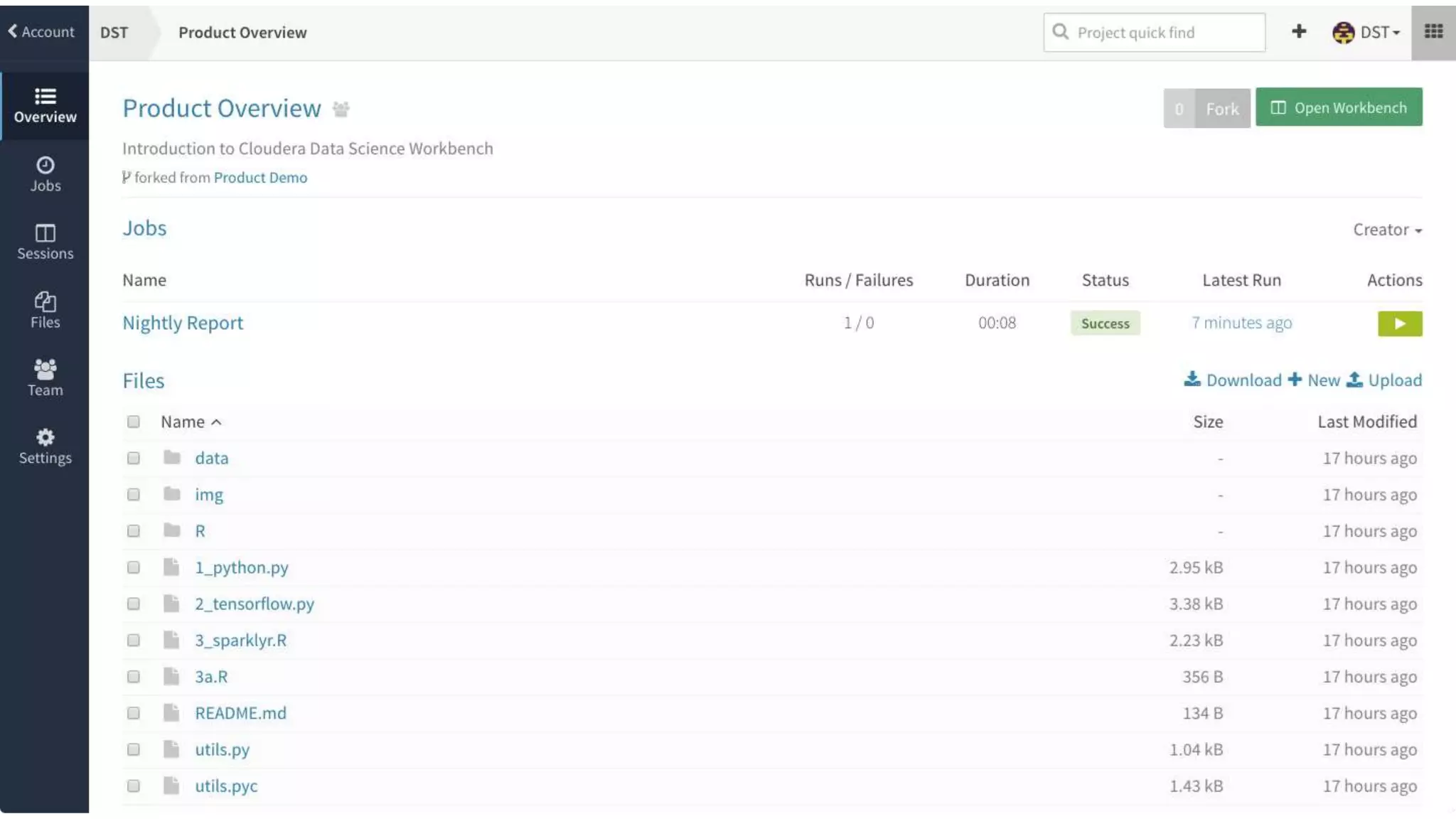Click the DST breadcrumb item
The height and width of the screenshot is (819, 1456).
[x=114, y=32]
